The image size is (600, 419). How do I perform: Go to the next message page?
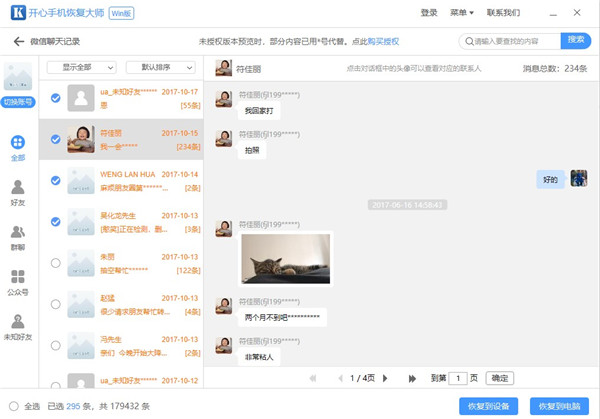coord(385,378)
